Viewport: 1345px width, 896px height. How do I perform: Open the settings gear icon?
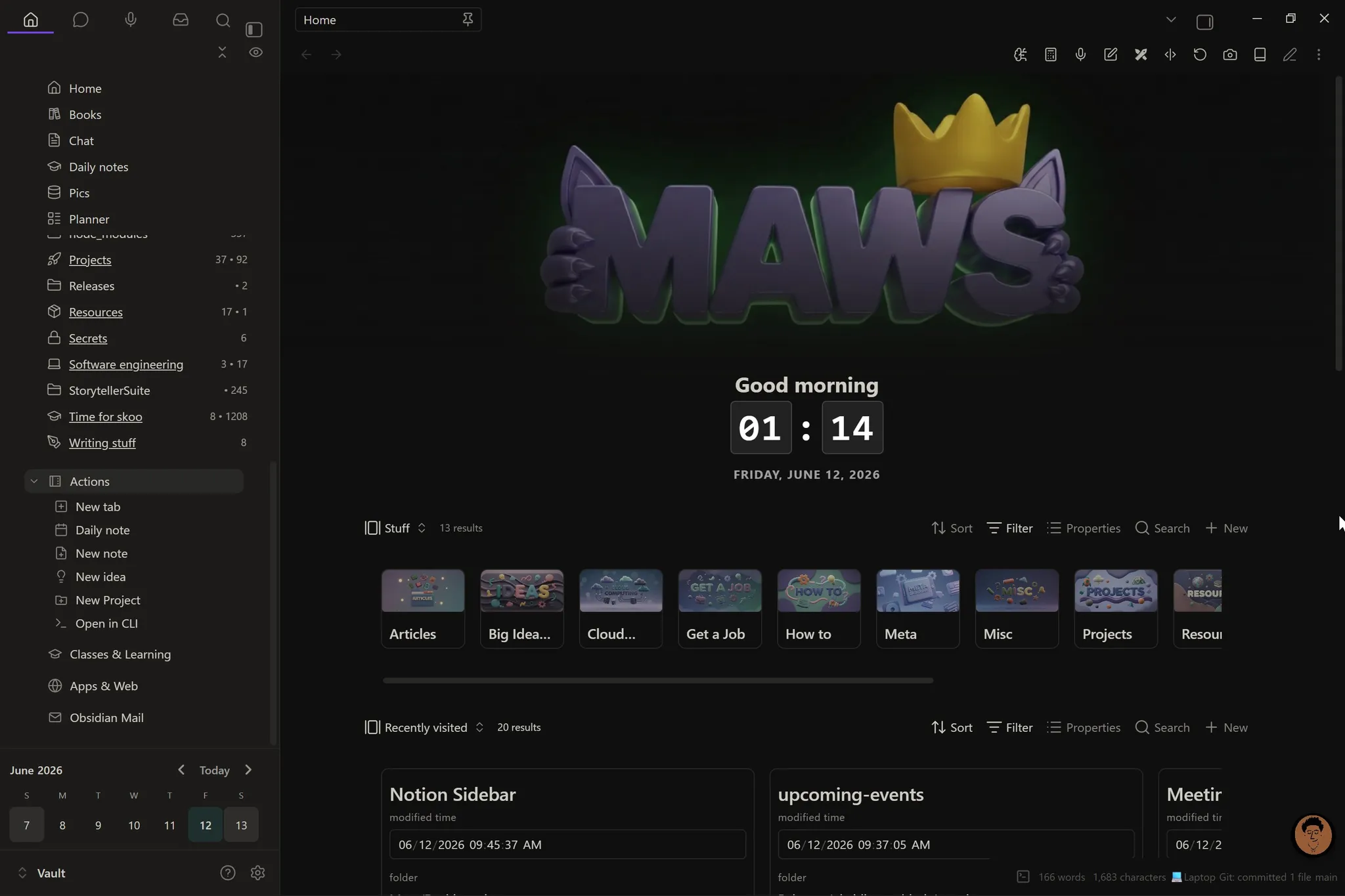point(257,873)
